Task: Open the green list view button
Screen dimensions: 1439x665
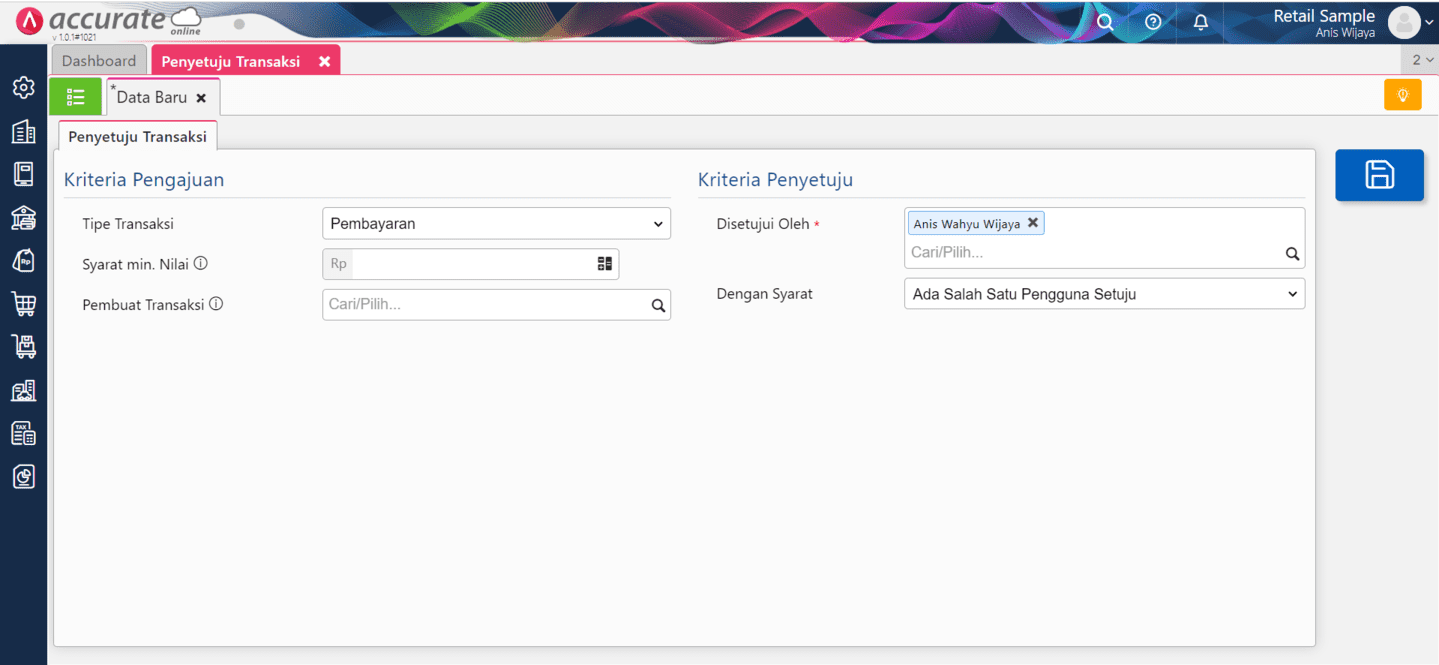Action: [x=76, y=97]
